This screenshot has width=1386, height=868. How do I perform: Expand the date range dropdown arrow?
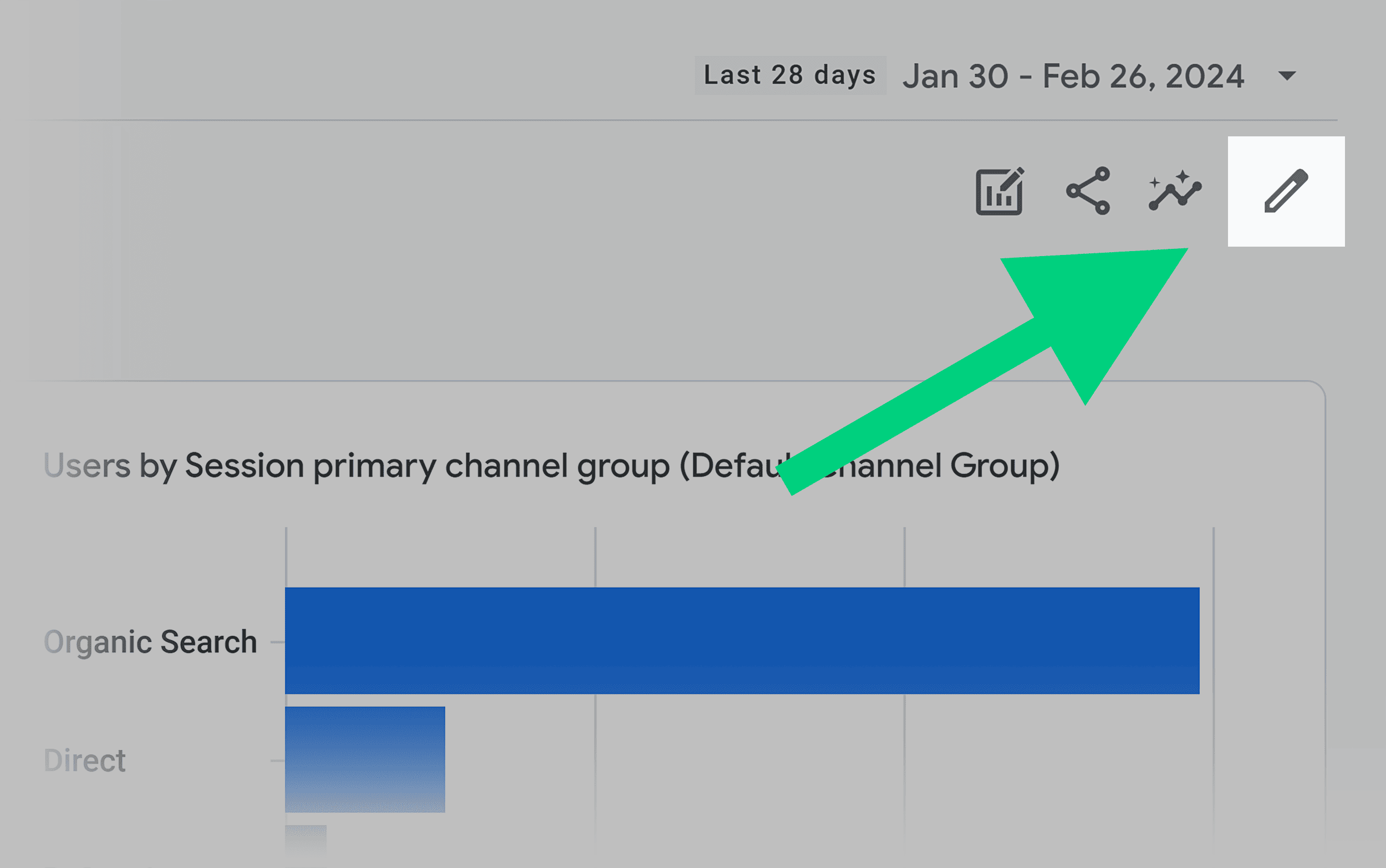(1287, 76)
